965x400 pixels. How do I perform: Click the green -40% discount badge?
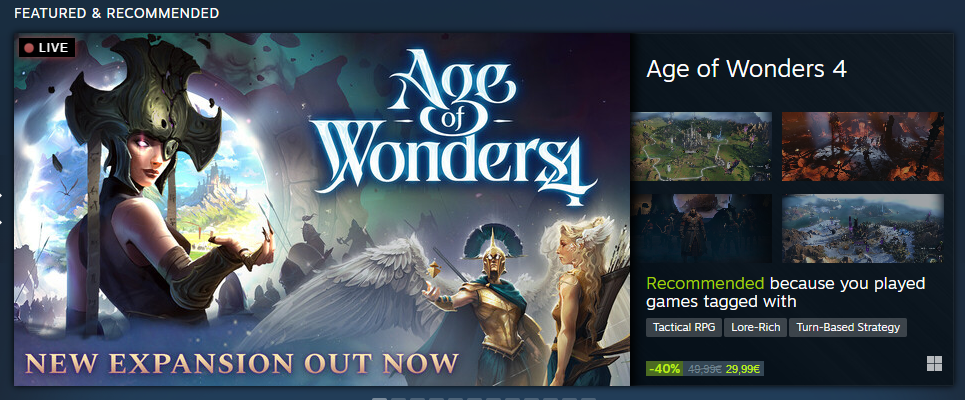[665, 369]
